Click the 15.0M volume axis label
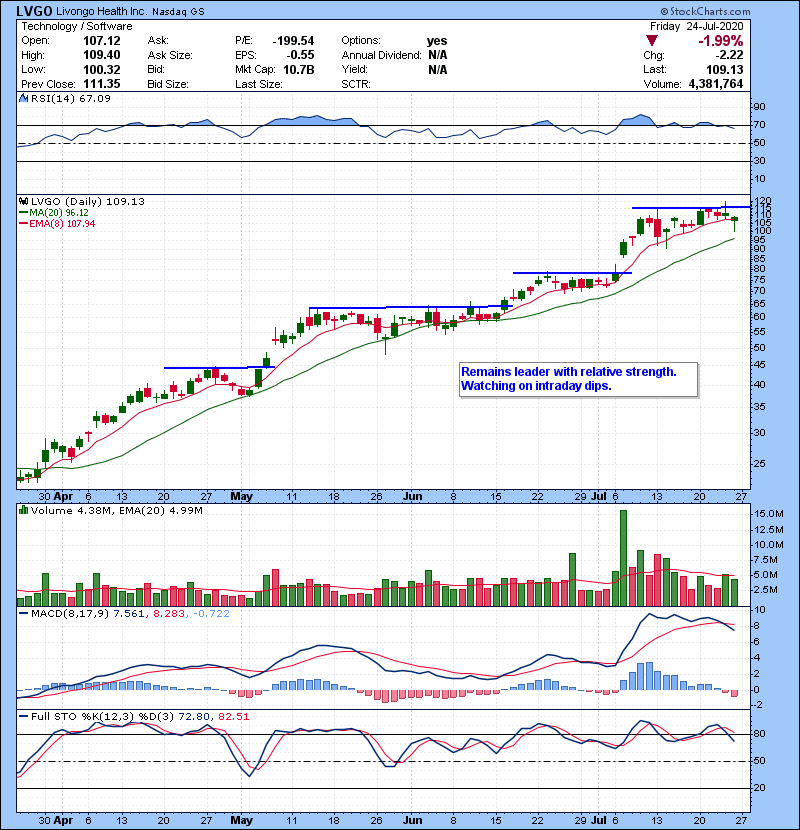This screenshot has width=800, height=830. (x=769, y=514)
